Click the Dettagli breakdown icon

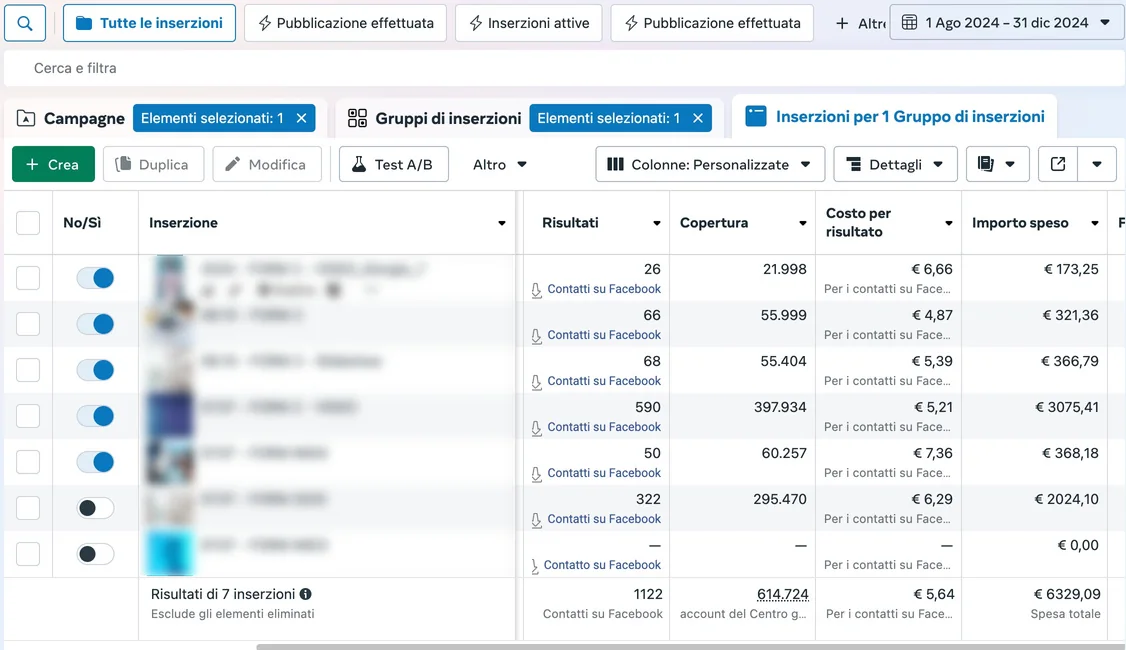[854, 164]
